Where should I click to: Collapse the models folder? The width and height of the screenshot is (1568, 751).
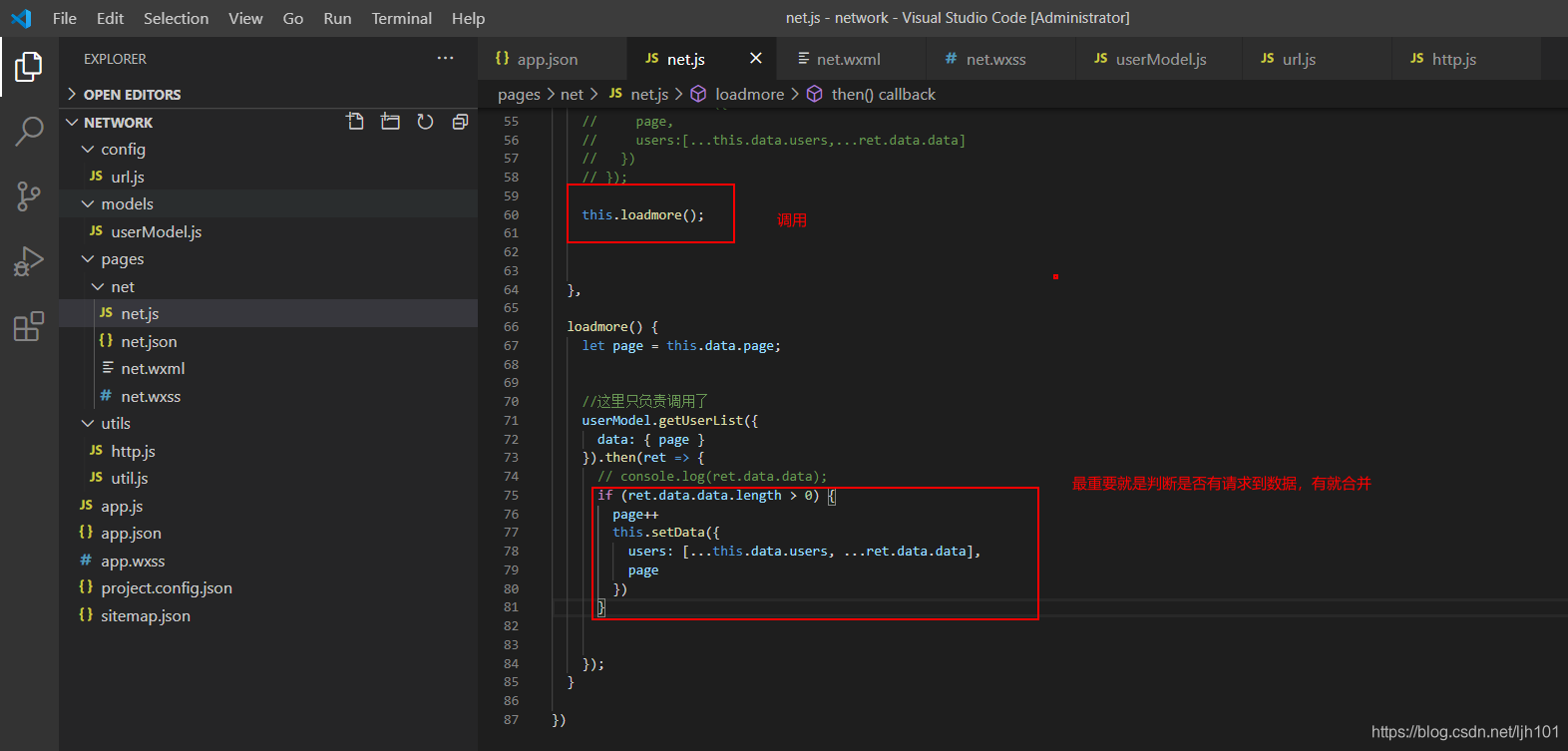269,203
